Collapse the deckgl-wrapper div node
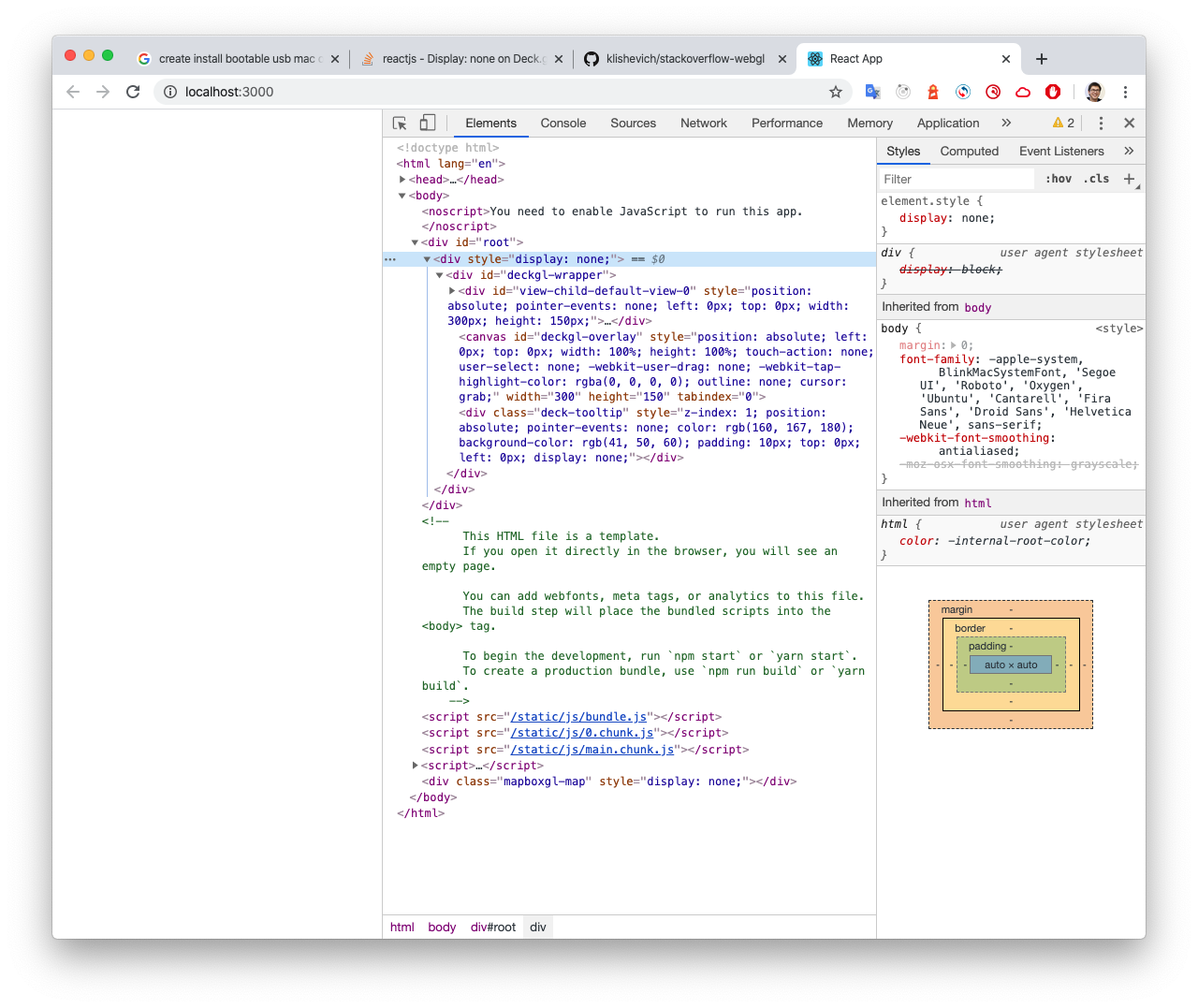This screenshot has width=1198, height=1008. (439, 275)
